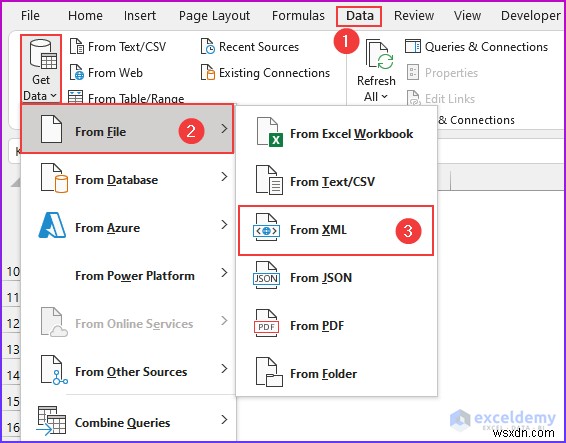The width and height of the screenshot is (566, 443).
Task: Expand the From Azure submenu arrow
Action: 224,225
